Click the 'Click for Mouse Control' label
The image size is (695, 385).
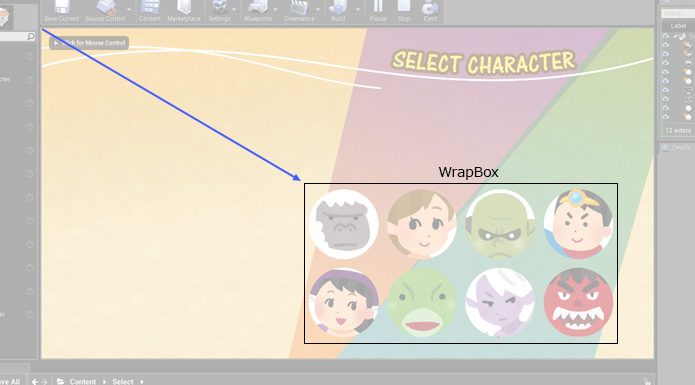[89, 43]
